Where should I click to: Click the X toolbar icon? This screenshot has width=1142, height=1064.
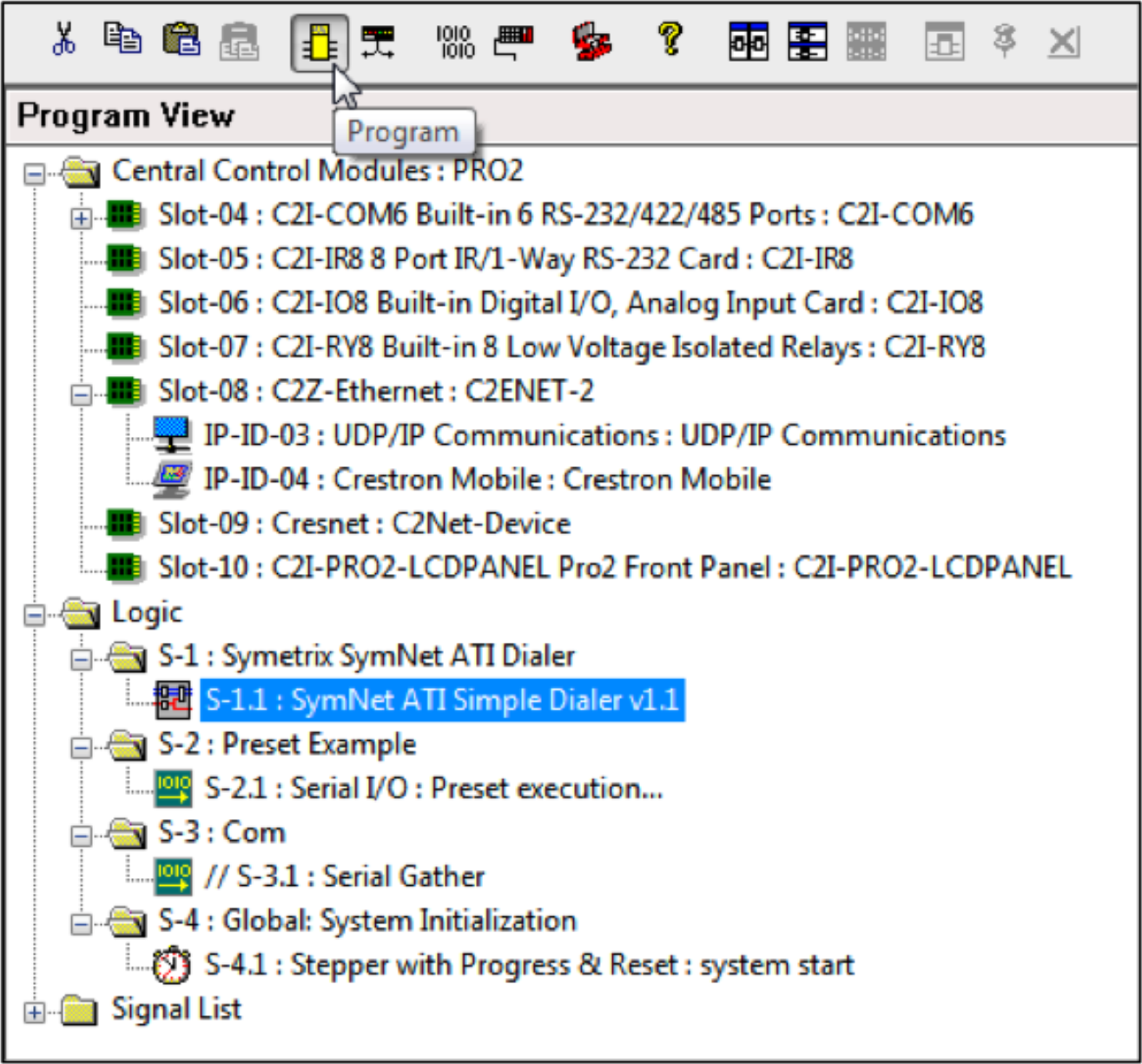(x=1063, y=39)
